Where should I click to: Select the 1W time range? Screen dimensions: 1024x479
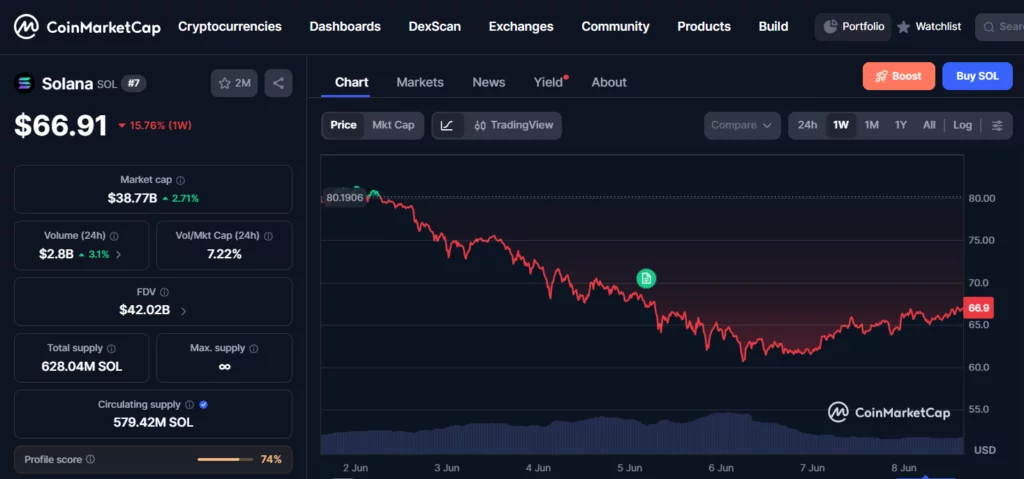pyautogui.click(x=841, y=125)
